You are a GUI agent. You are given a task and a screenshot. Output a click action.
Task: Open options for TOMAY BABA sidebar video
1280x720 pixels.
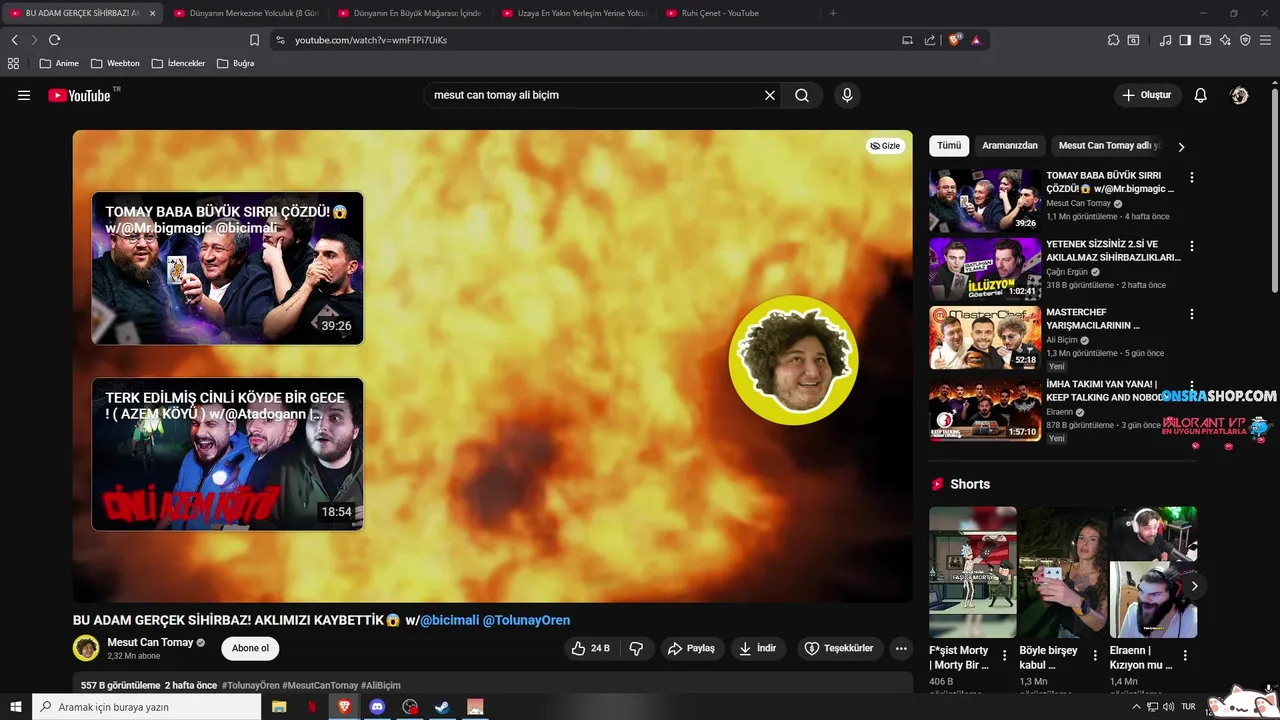1191,177
